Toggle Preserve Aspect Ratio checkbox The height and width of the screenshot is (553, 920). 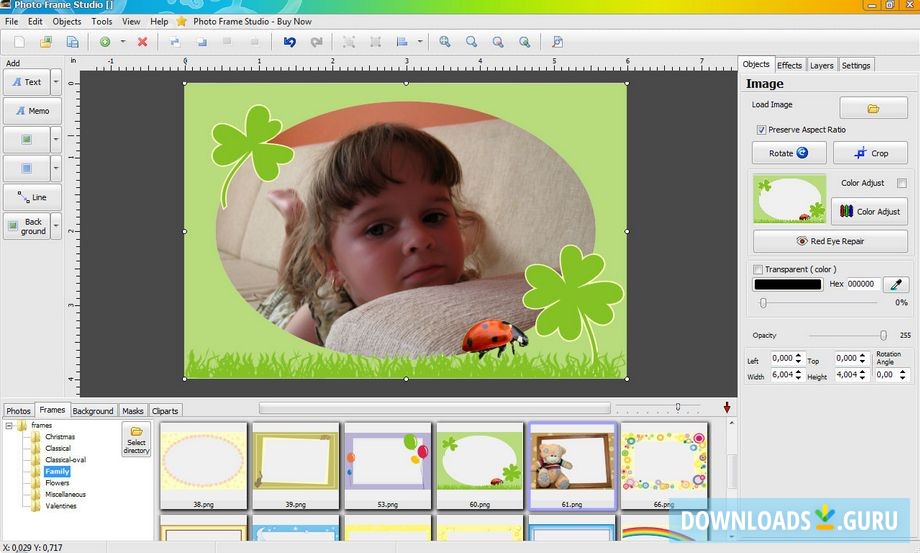[x=761, y=130]
